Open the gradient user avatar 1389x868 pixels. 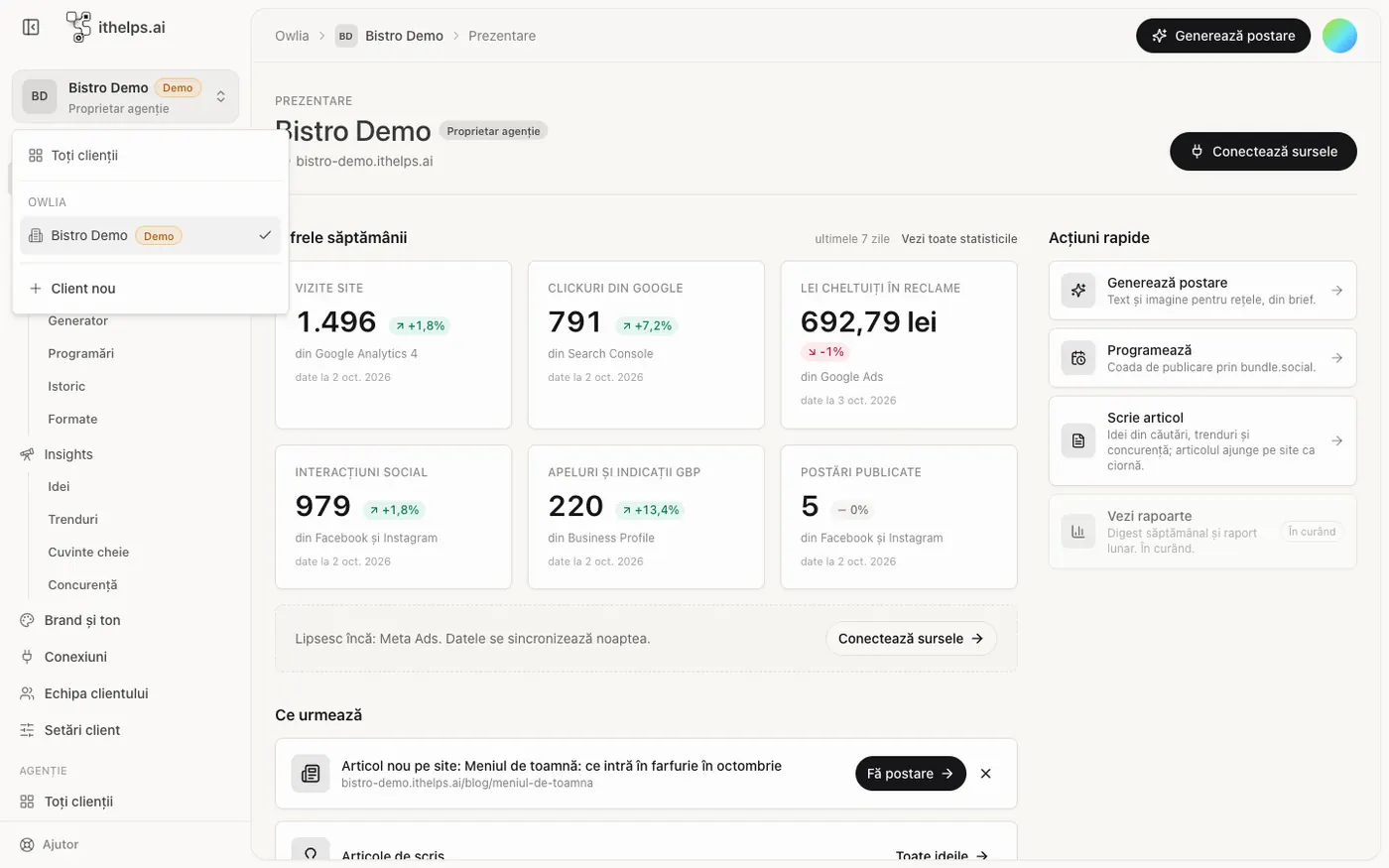pyautogui.click(x=1339, y=36)
